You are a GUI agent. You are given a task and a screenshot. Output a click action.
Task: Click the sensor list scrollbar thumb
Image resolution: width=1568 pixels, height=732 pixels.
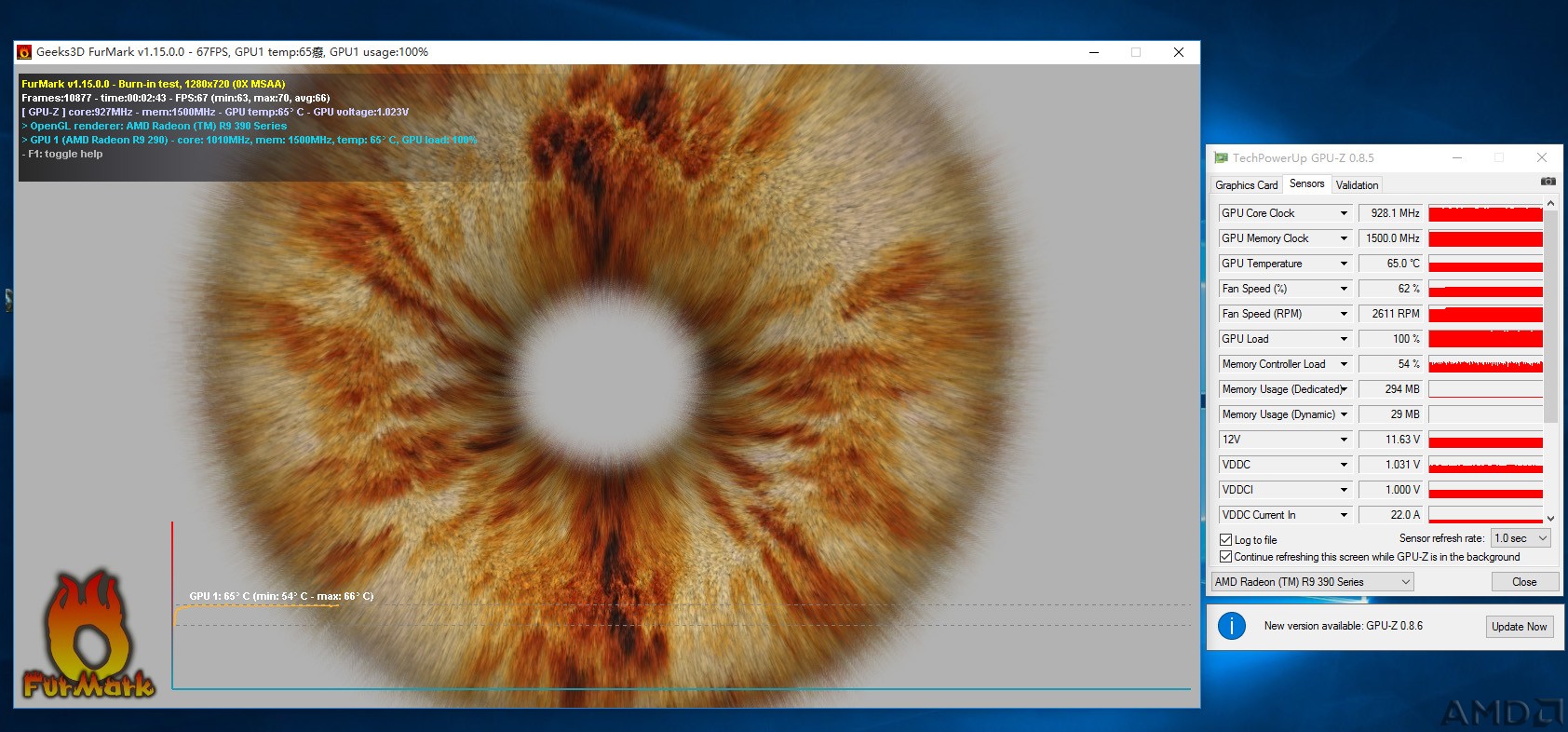coord(1550,316)
